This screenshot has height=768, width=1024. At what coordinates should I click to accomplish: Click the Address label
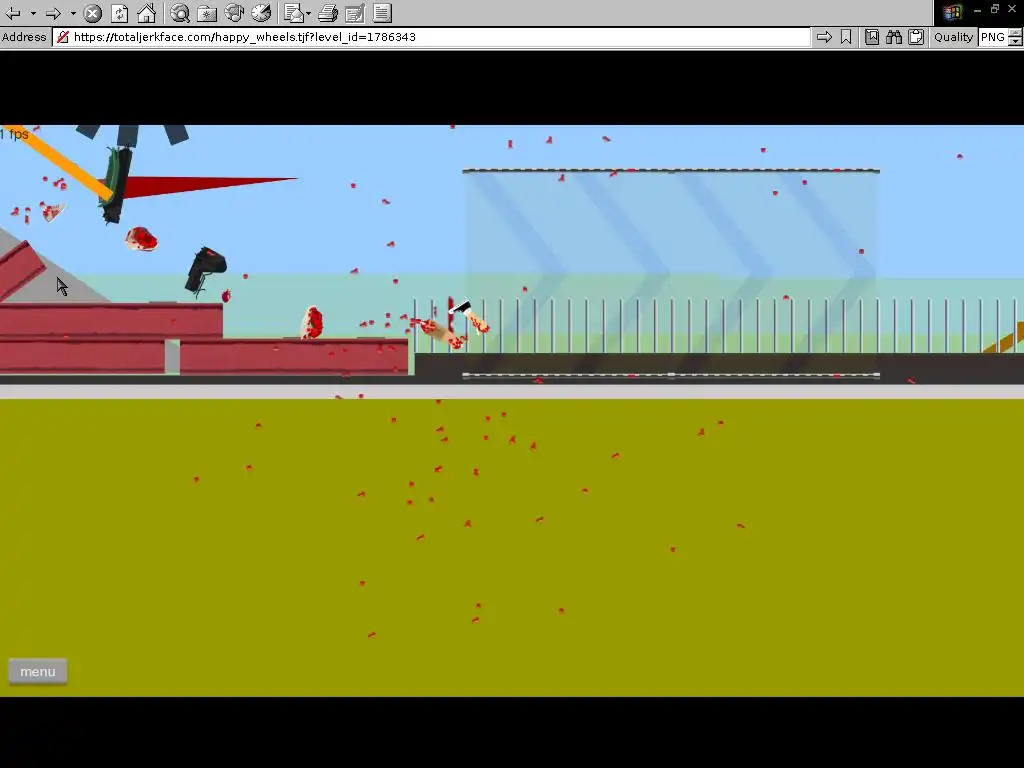click(24, 37)
